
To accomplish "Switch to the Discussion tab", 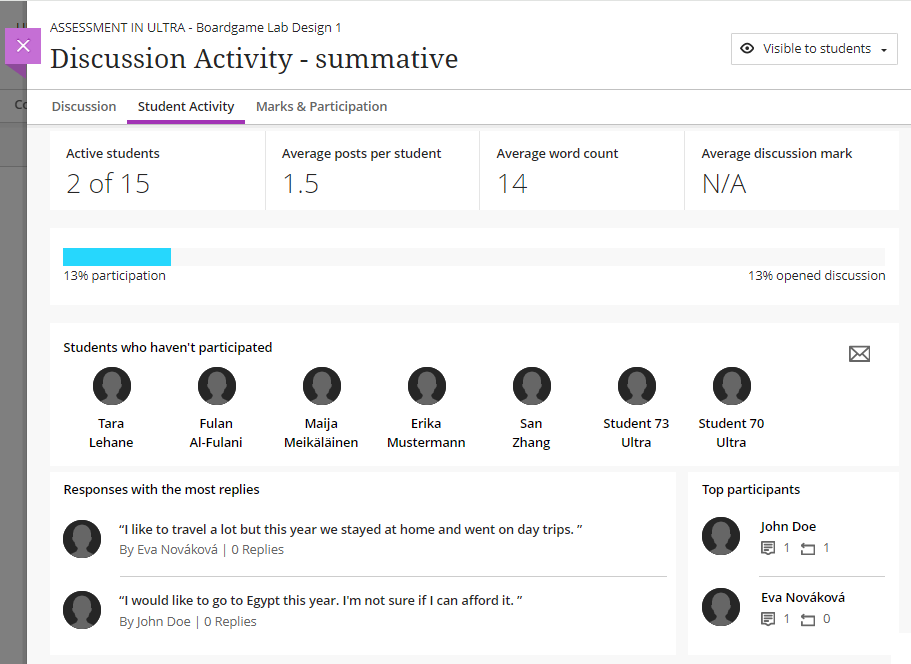I will [x=84, y=106].
